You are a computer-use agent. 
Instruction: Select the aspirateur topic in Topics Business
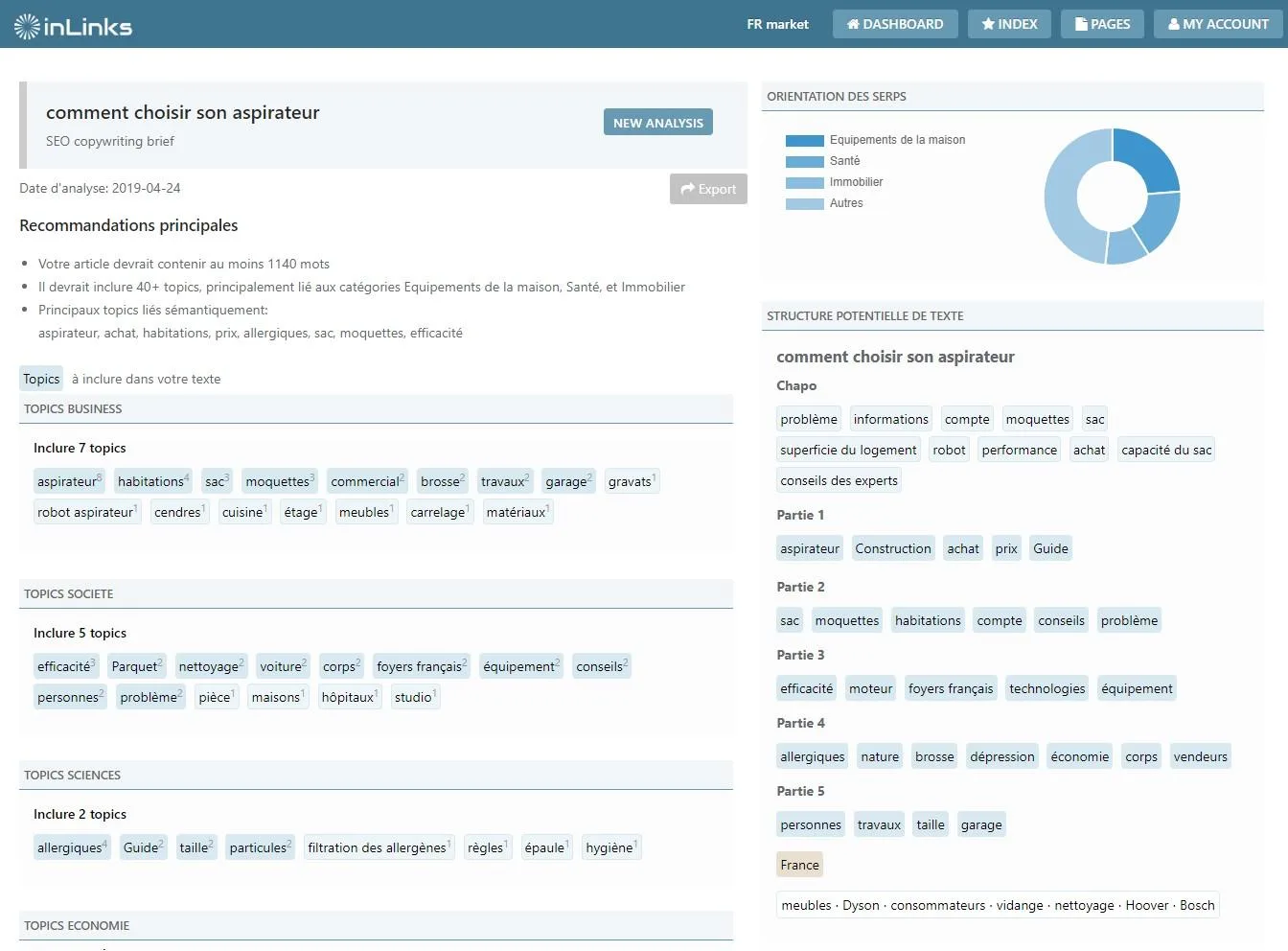pyautogui.click(x=69, y=481)
